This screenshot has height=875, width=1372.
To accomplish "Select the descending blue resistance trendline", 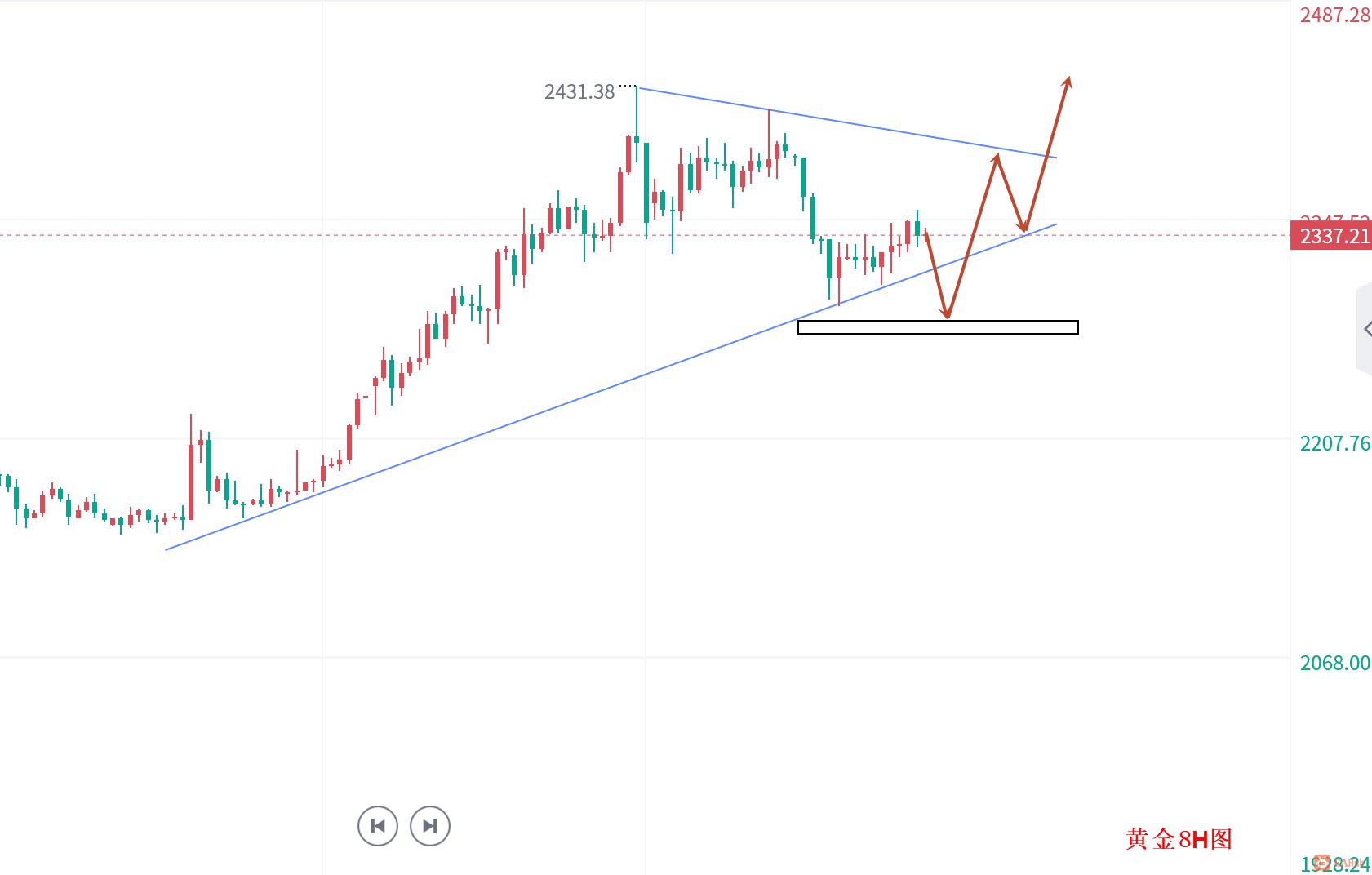I will 846,122.
